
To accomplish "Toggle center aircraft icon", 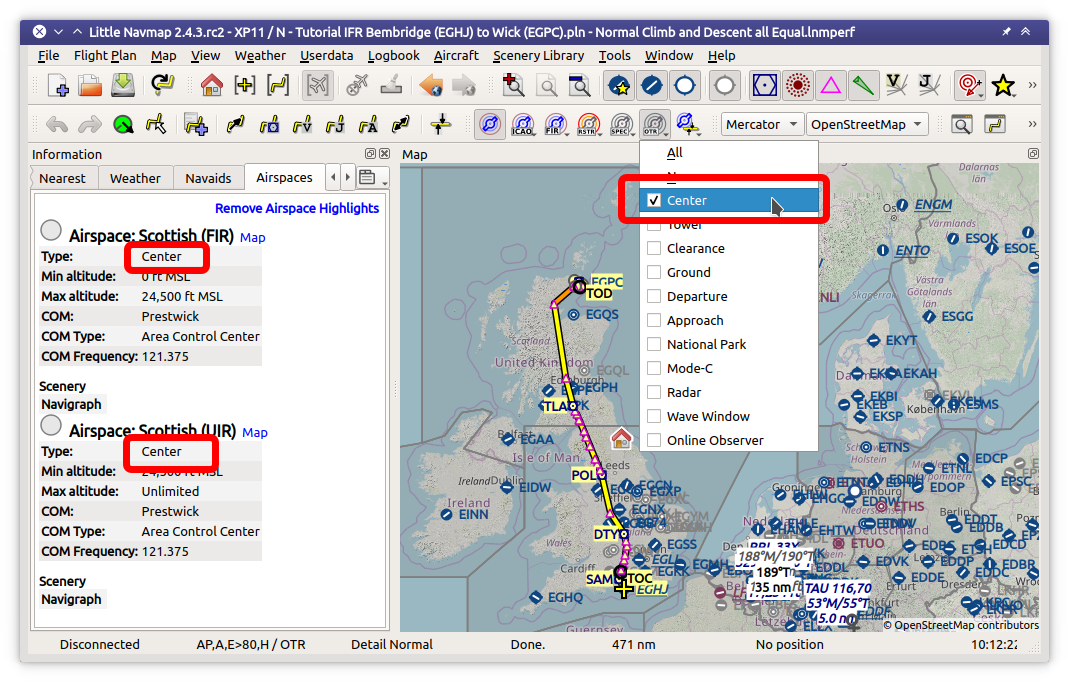I will pos(317,85).
